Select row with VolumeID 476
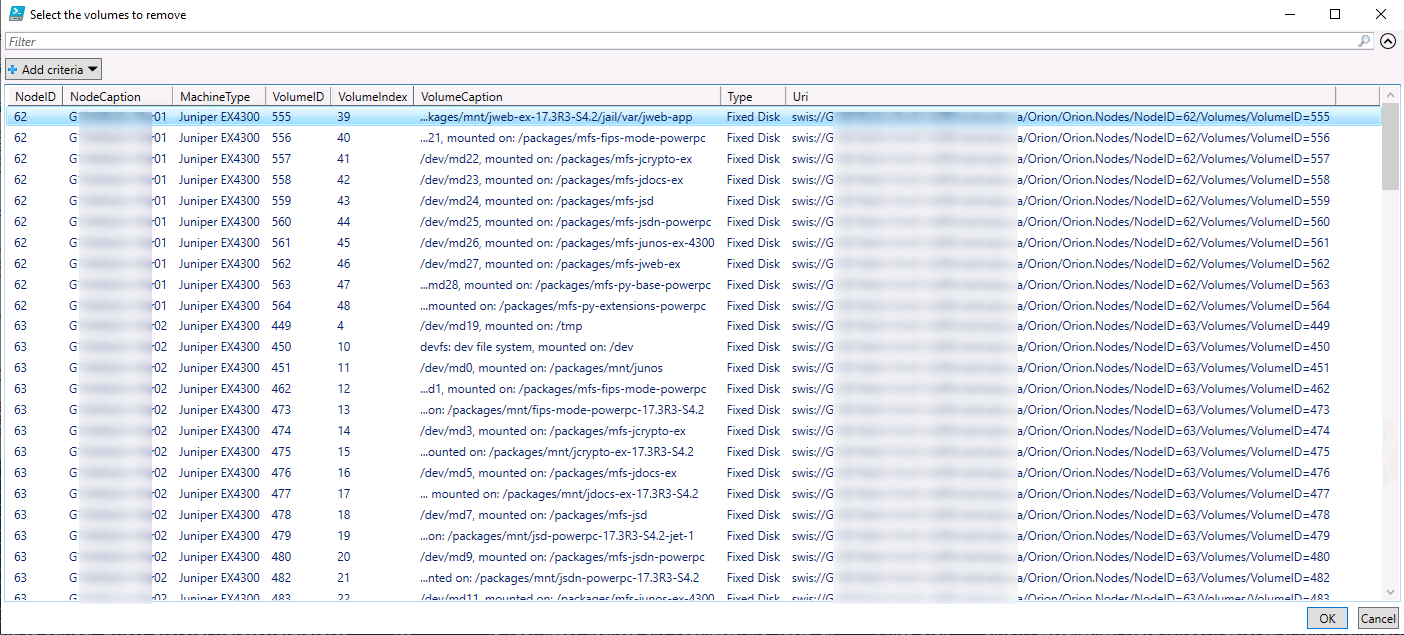Image resolution: width=1404 pixels, height=635 pixels. 694,473
